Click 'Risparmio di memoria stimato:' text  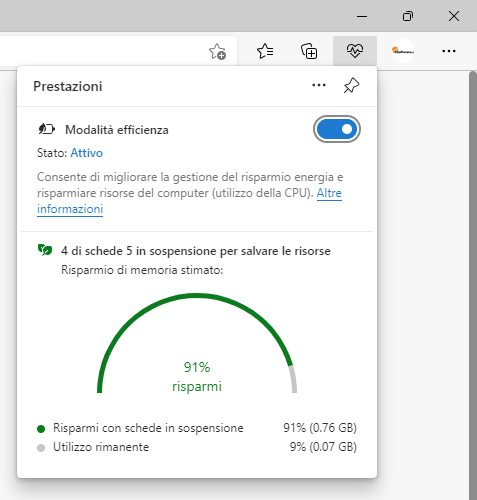(142, 270)
